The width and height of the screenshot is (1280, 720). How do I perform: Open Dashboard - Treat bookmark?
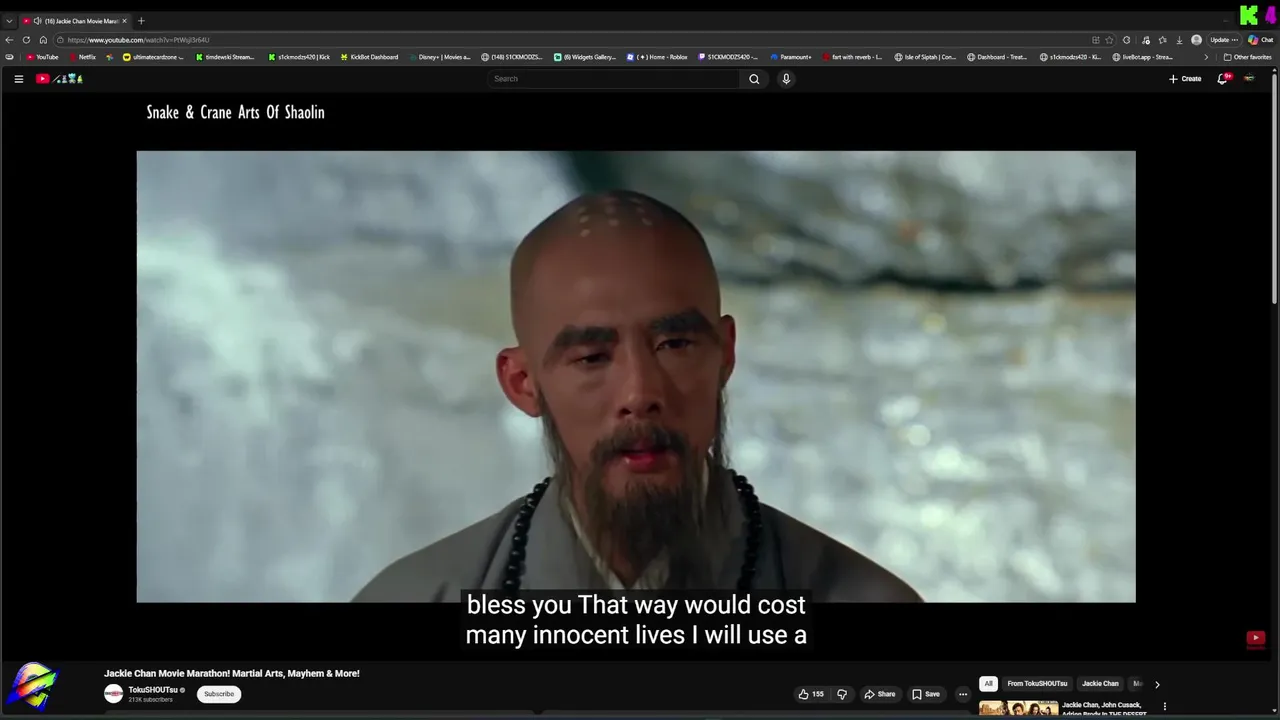point(997,57)
